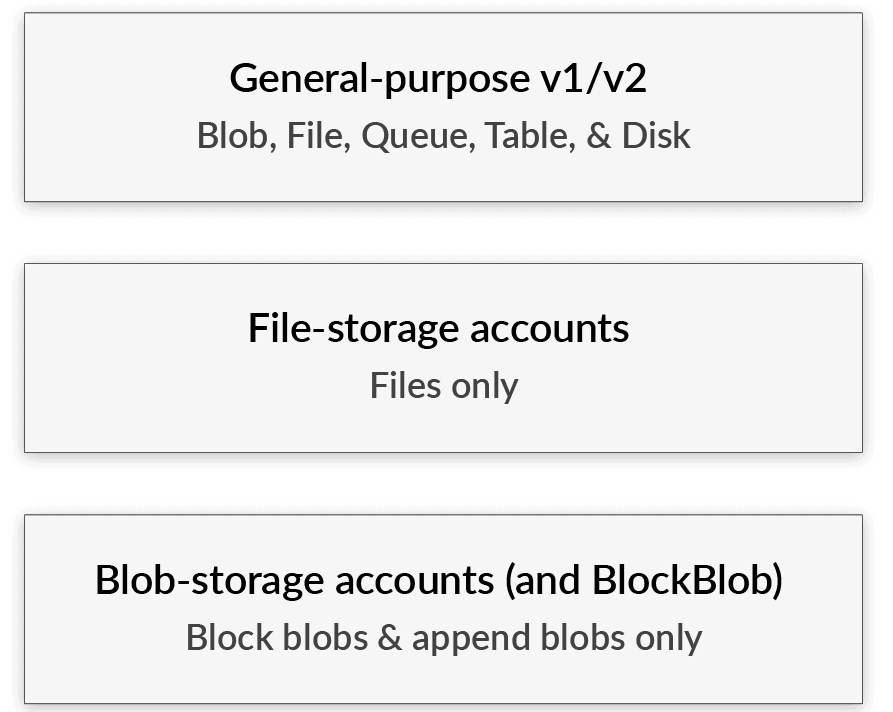This screenshot has height=712, width=893.
Task: Click the "Files only" subtitle
Action: 443,385
